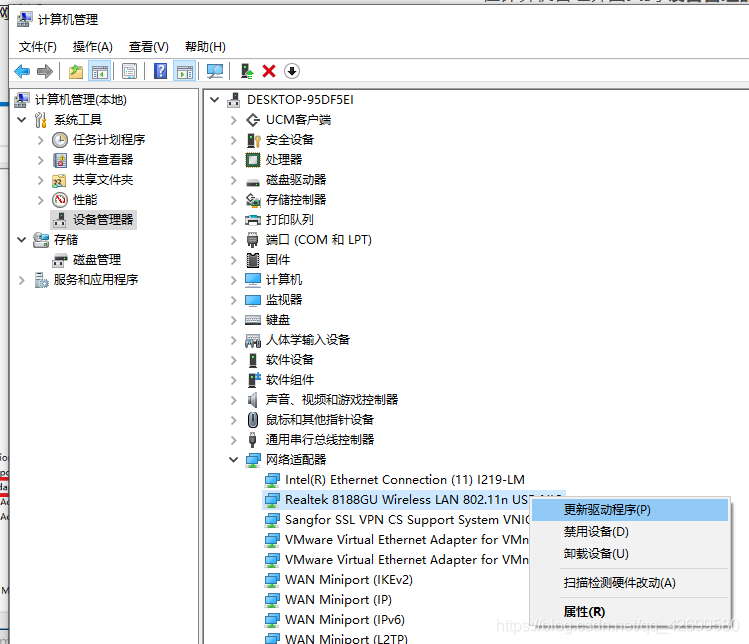The width and height of the screenshot is (749, 644).
Task: Click the Up one level folder icon
Action: (75, 72)
